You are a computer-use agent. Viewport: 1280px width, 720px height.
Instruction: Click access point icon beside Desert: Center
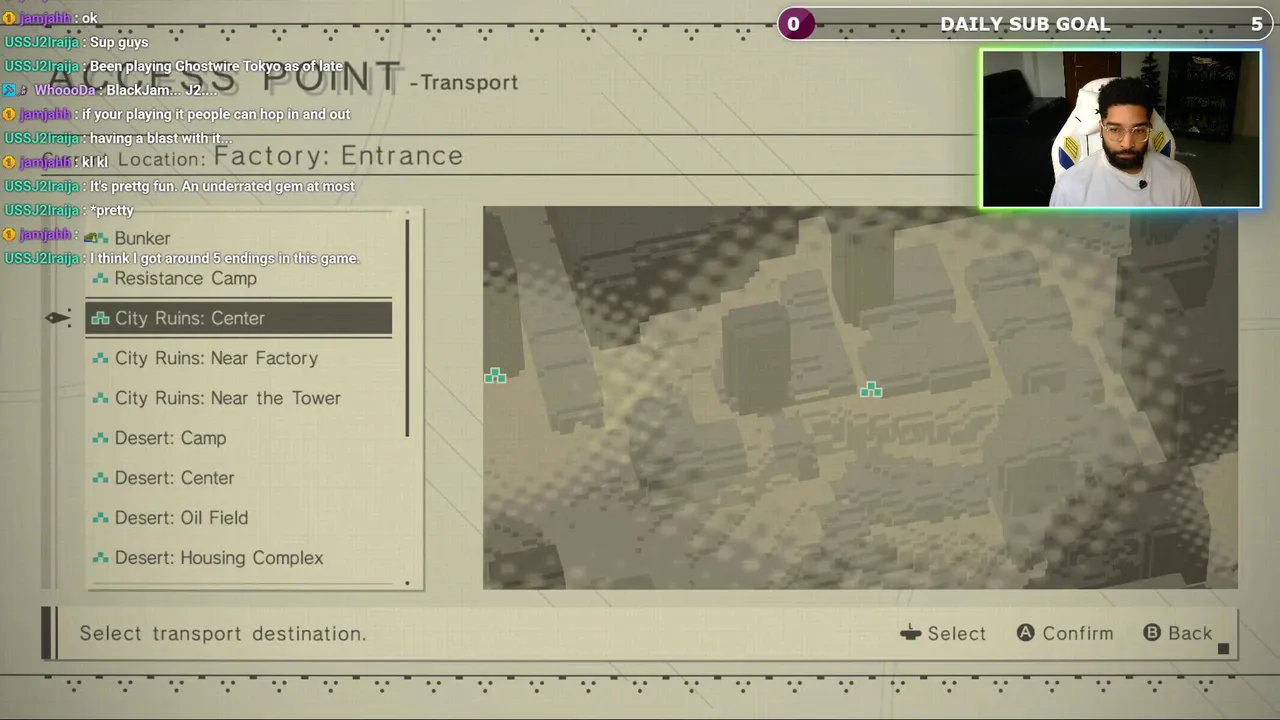click(x=100, y=478)
